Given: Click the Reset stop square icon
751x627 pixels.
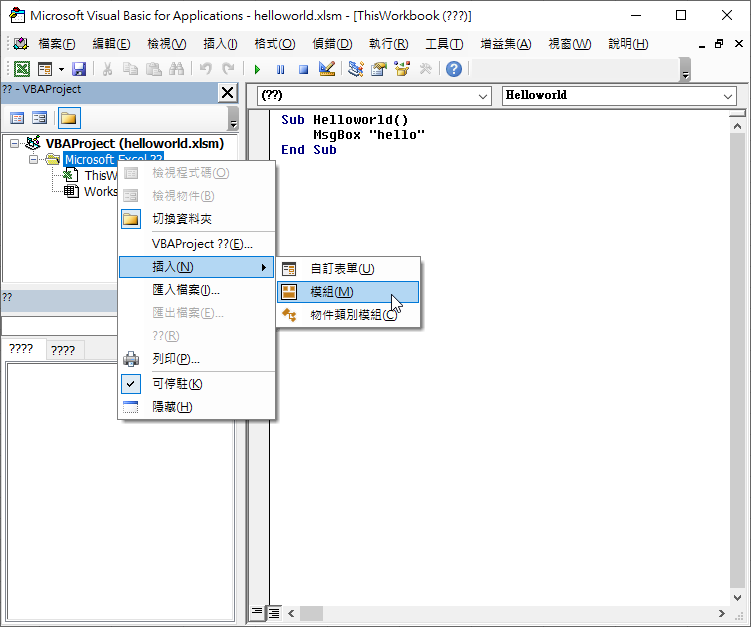Looking at the screenshot, I should (302, 69).
